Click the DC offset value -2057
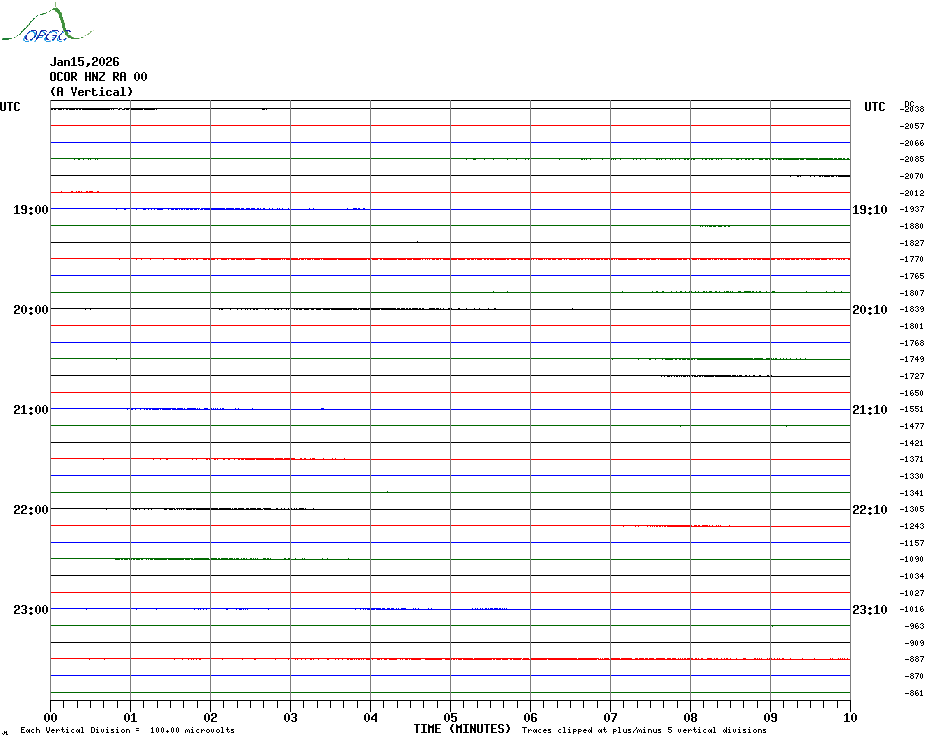This screenshot has height=744, width=930. (911, 126)
